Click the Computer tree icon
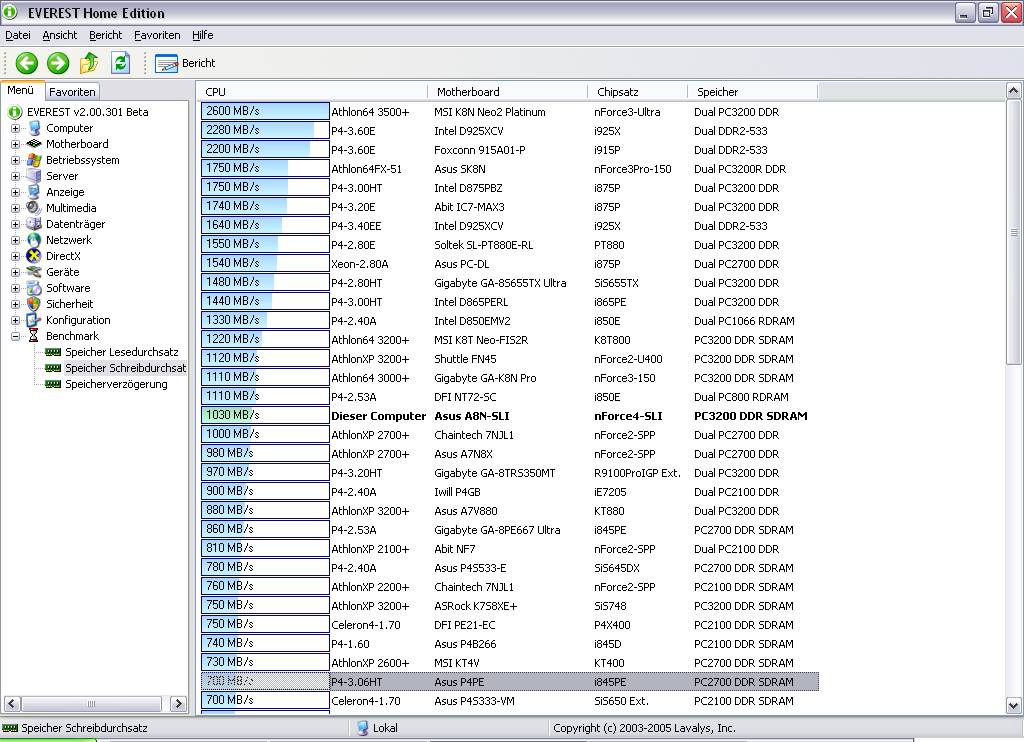Screen dimensions: 1024x742 click(x=34, y=128)
